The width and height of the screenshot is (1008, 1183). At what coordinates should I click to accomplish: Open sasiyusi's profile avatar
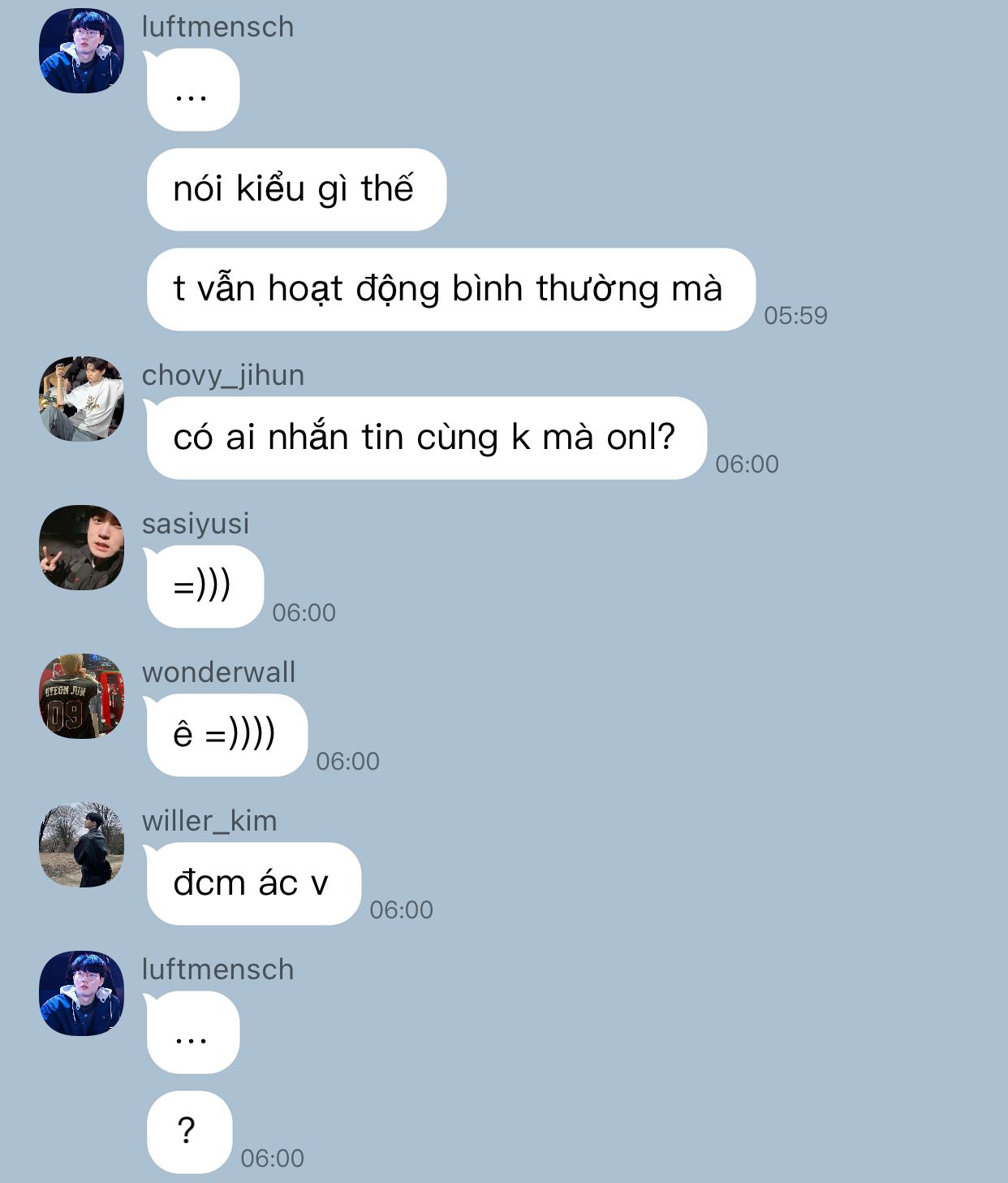pos(81,547)
